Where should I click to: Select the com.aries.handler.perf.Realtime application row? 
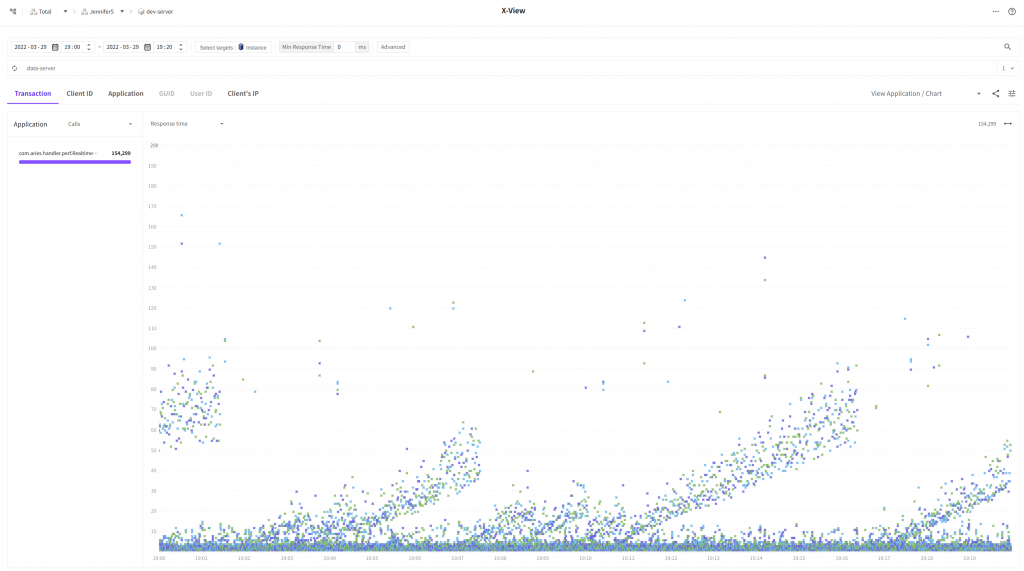[74, 156]
